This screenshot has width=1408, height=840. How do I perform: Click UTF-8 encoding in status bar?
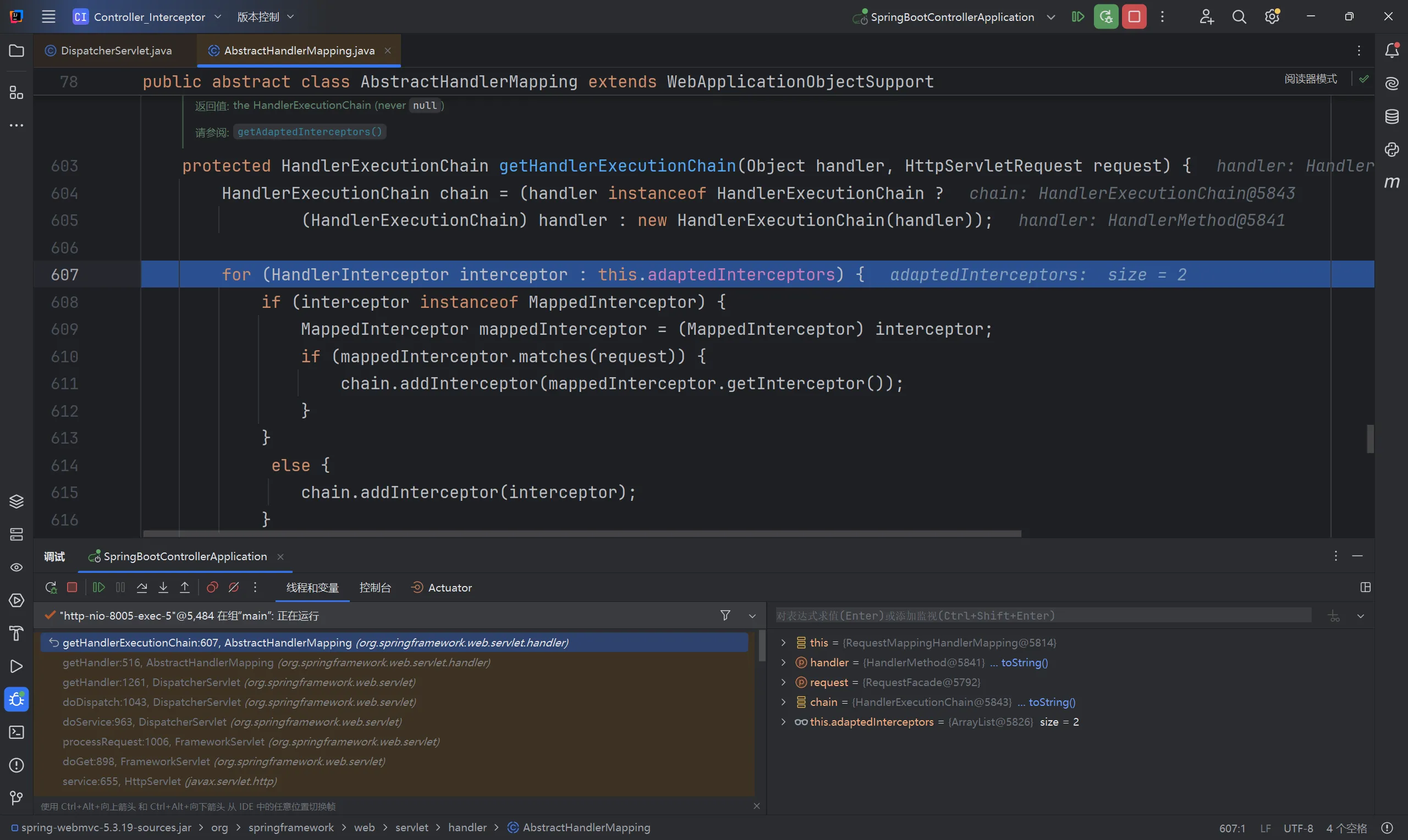[x=1298, y=828]
